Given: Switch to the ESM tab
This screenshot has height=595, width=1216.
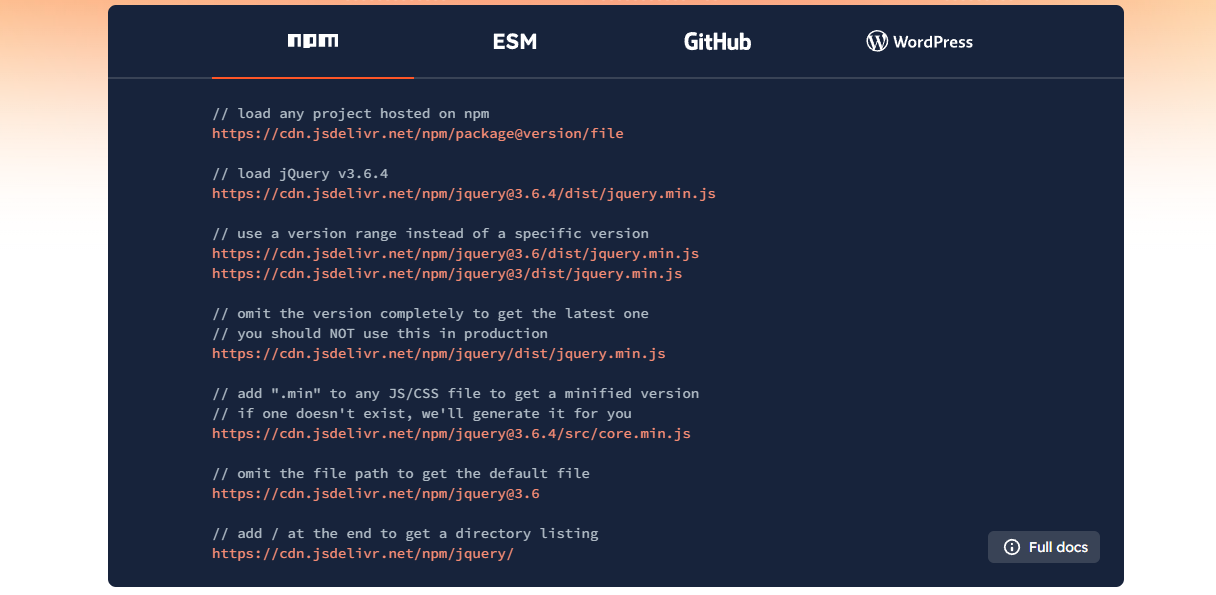Looking at the screenshot, I should click(x=515, y=41).
